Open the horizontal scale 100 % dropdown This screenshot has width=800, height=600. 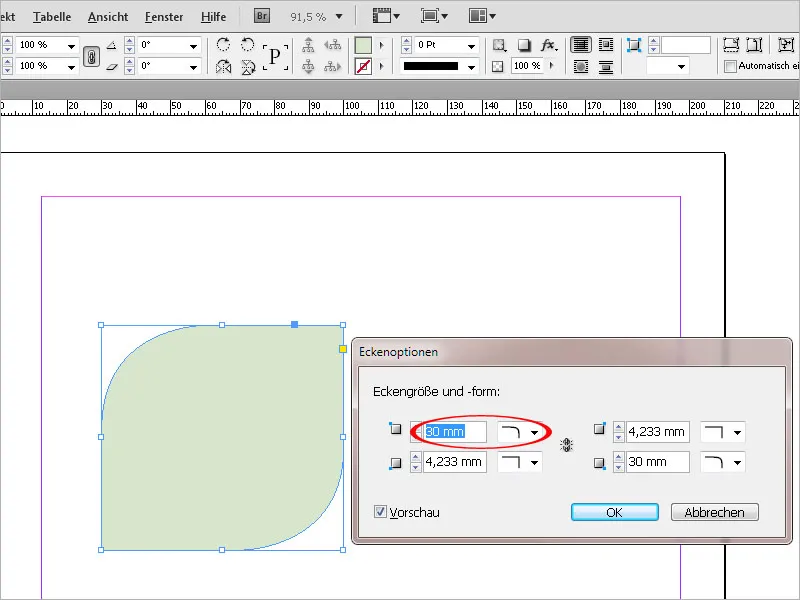tap(71, 46)
